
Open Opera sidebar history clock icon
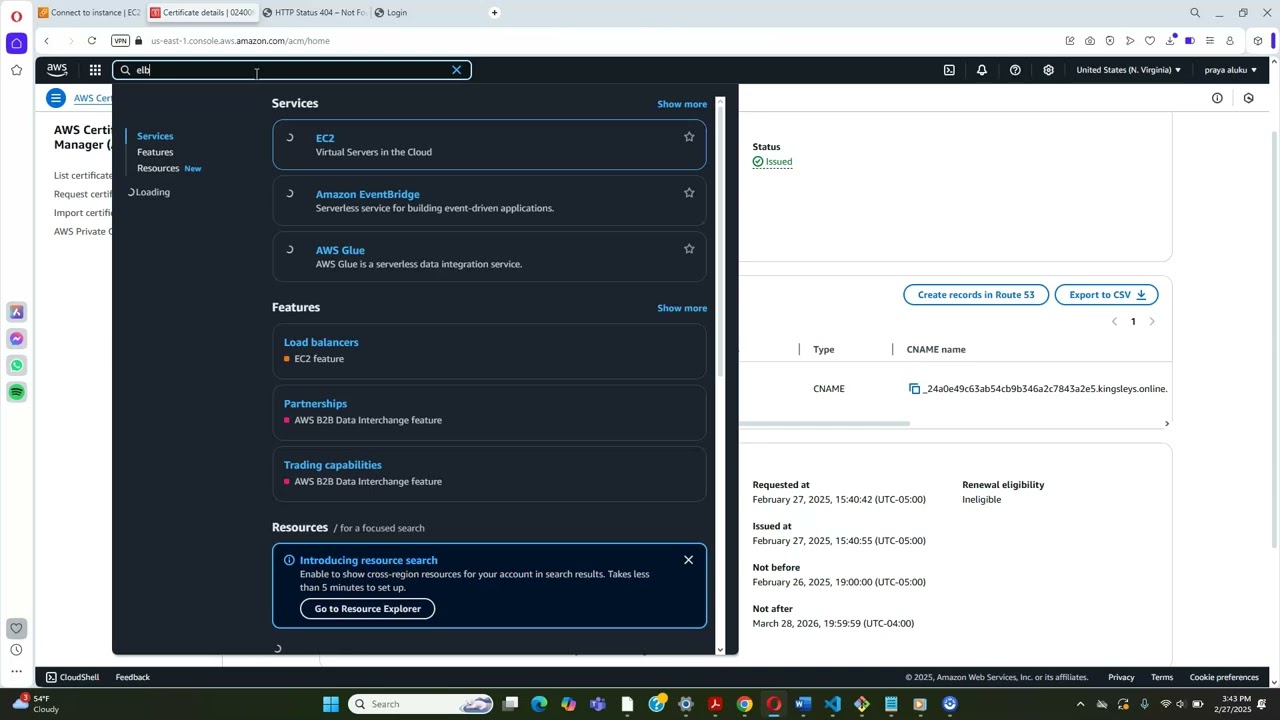(x=16, y=650)
